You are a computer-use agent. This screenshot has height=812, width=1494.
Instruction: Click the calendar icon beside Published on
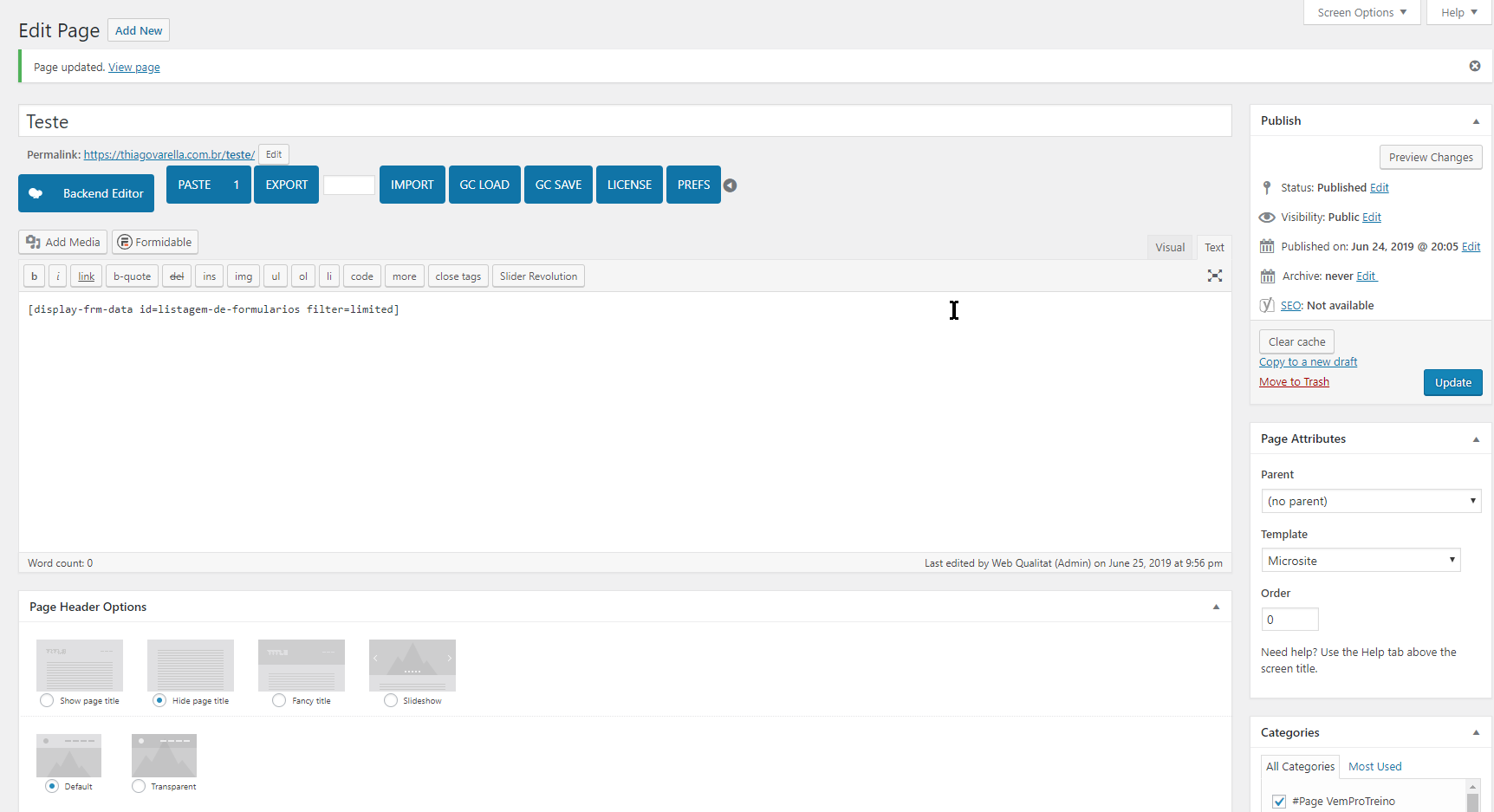tap(1267, 246)
